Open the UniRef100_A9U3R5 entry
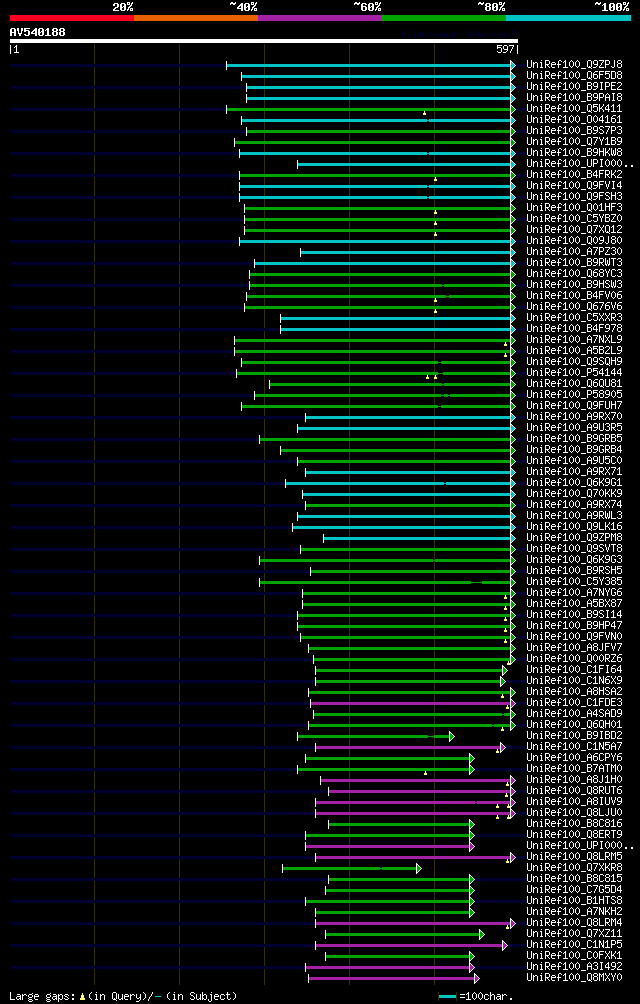The width and height of the screenshot is (640, 1004). pos(574,427)
